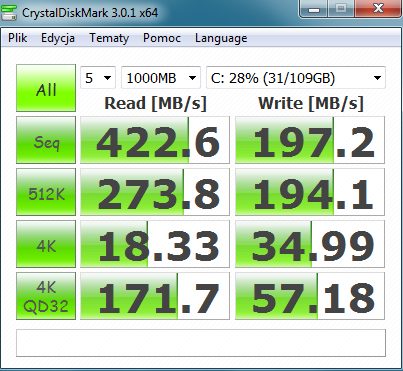Close the CrystalDiskMark window
The width and height of the screenshot is (403, 371).
click(378, 8)
